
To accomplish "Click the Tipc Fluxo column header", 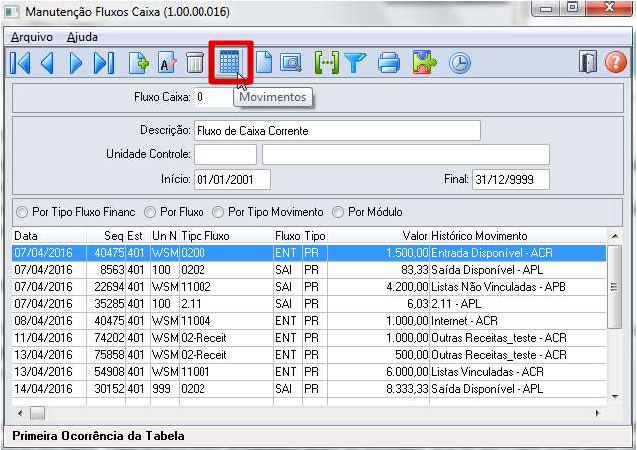I will pos(226,236).
